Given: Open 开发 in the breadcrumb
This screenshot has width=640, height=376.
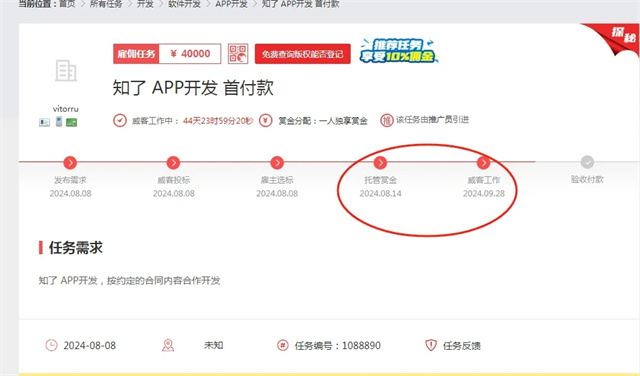Looking at the screenshot, I should (145, 4).
